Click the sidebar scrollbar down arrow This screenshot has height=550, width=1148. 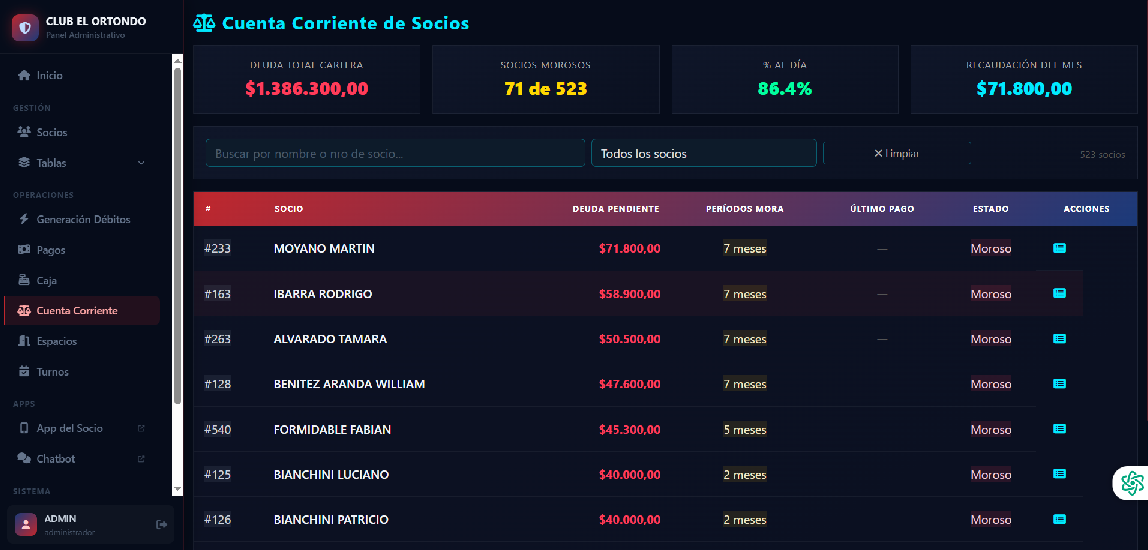coord(177,488)
